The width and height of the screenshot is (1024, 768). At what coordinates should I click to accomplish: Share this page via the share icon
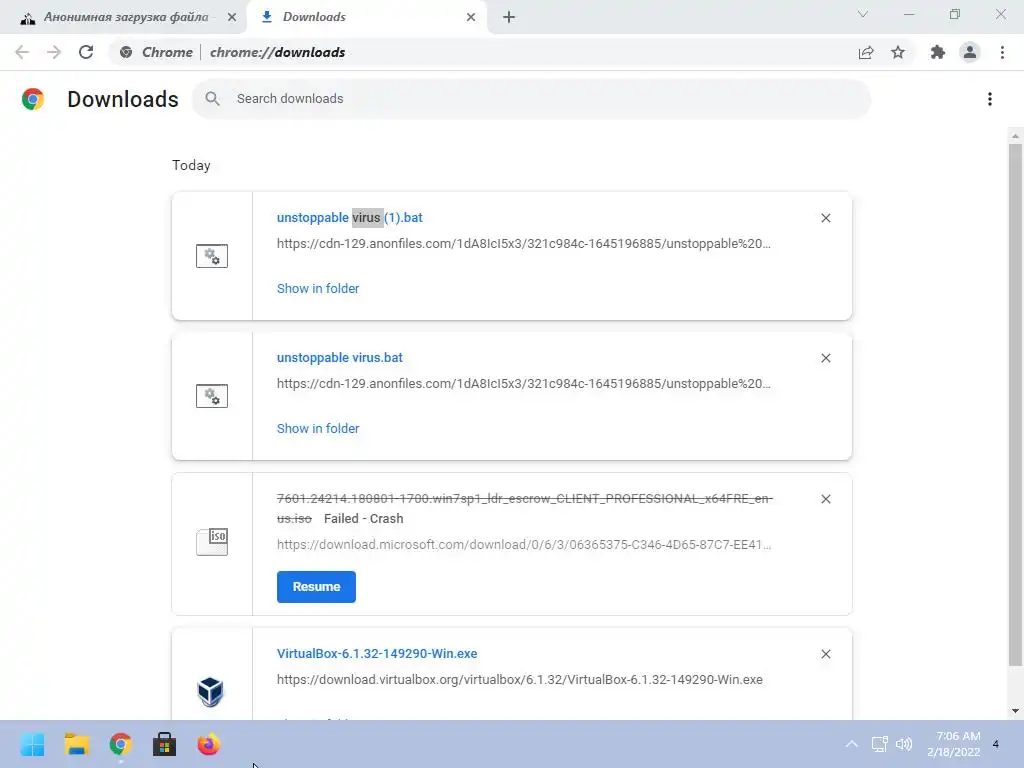click(866, 52)
